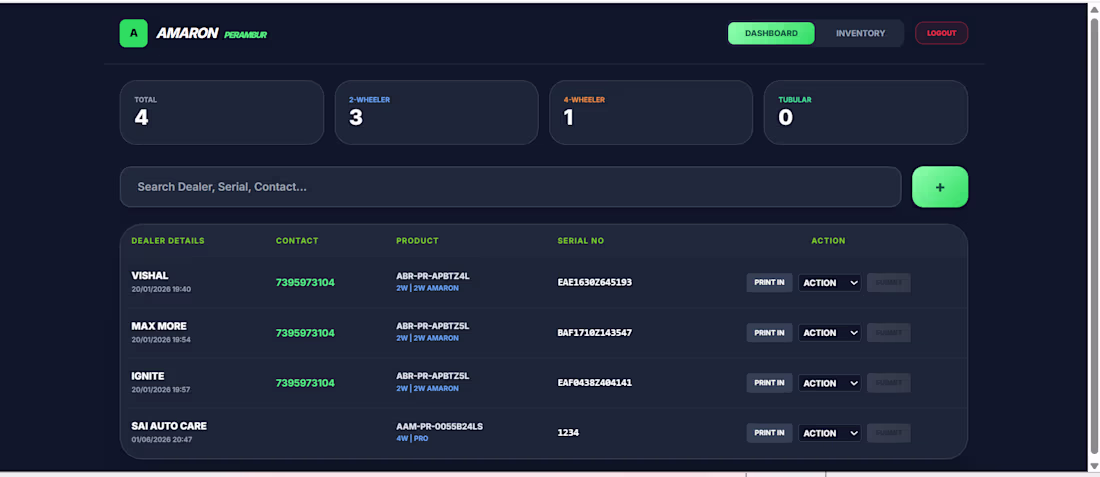The height and width of the screenshot is (477, 1100).
Task: Click the green A logo icon
Action: pos(133,33)
